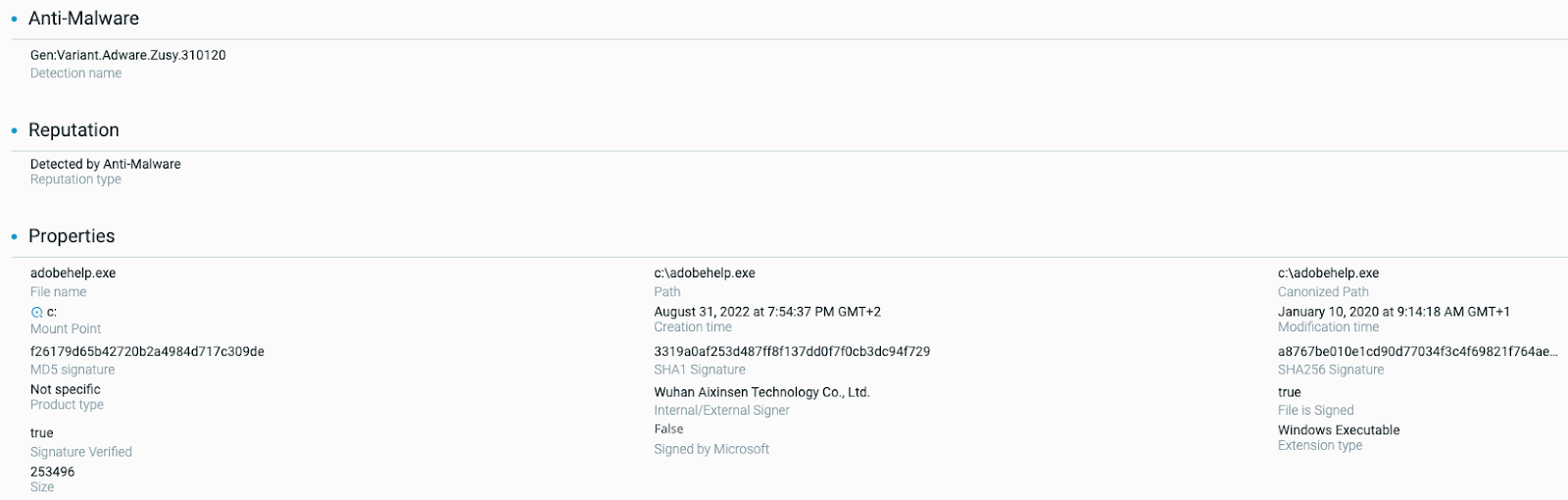
Task: Select the Properties section heading
Action: pyautogui.click(x=72, y=236)
